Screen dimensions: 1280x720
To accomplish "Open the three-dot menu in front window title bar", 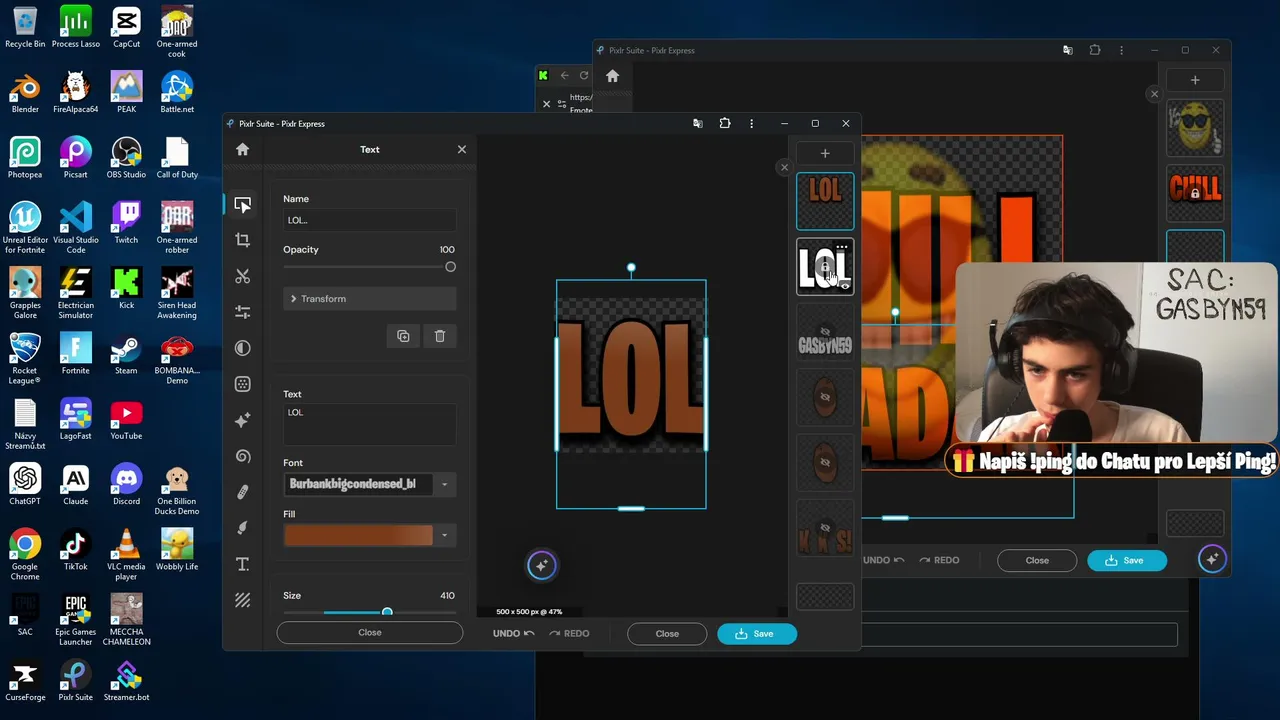I will click(751, 123).
